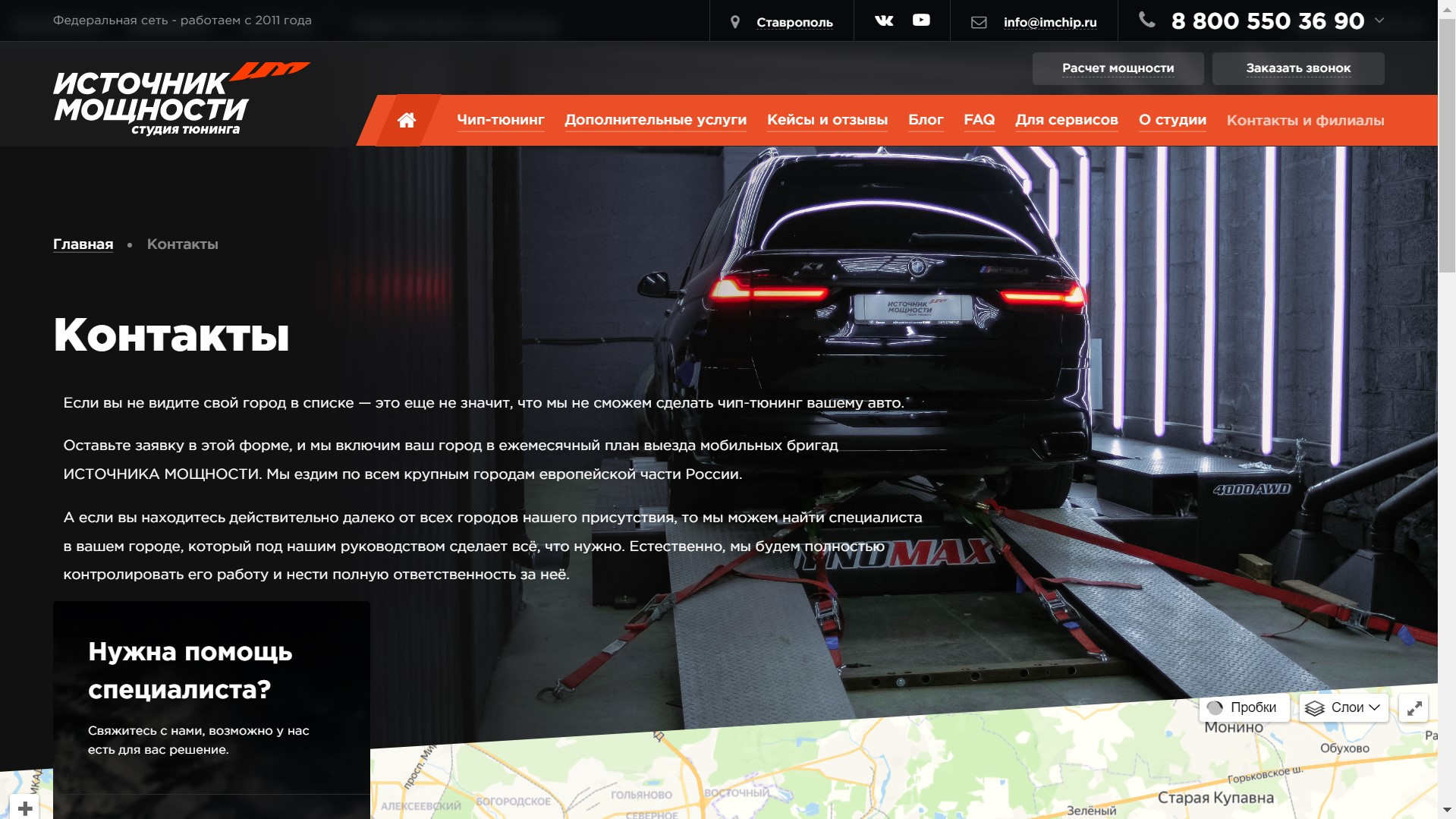1456x819 pixels.
Task: Open the Кейсы и отзывы menu item
Action: [x=827, y=120]
